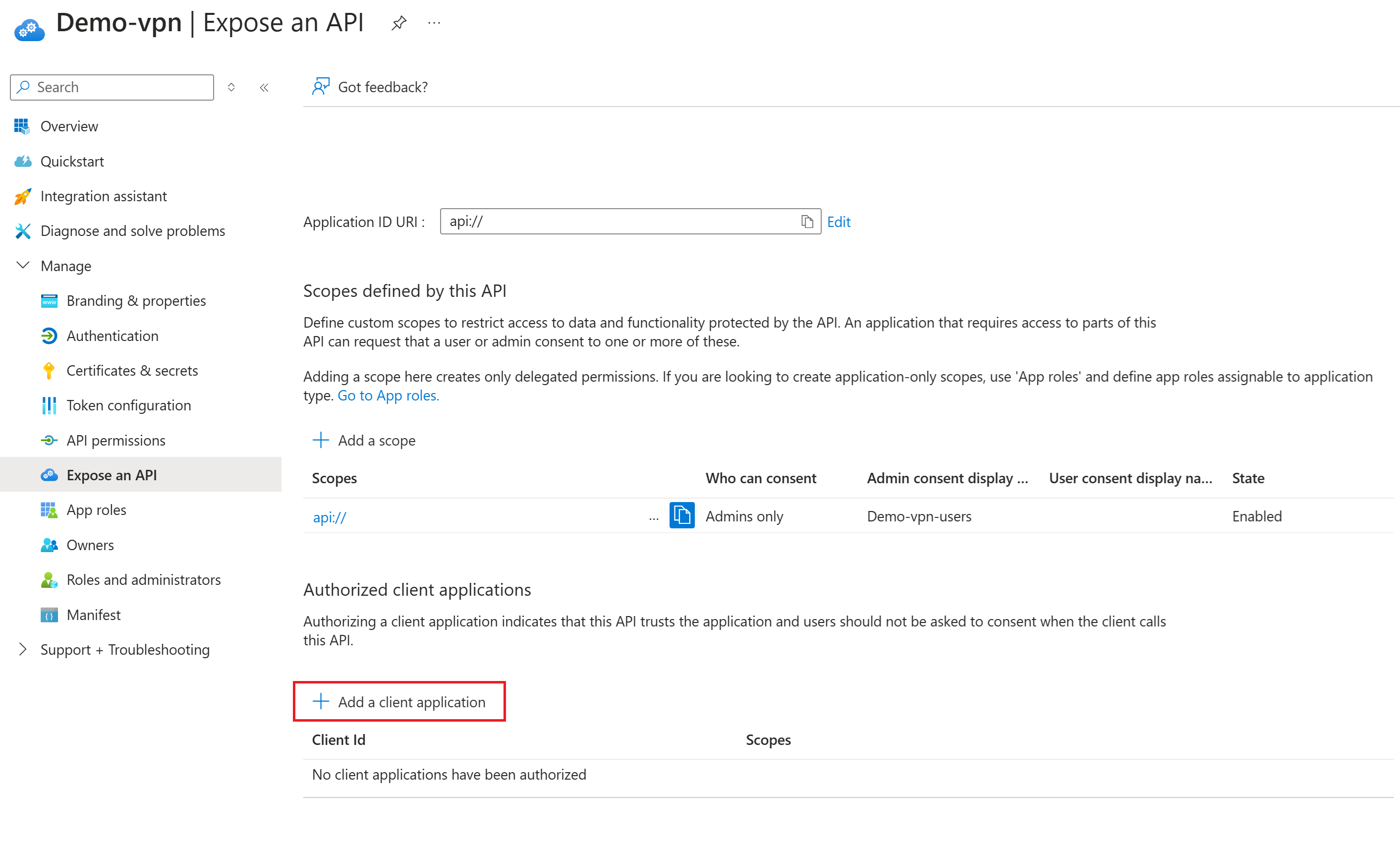The image size is (1400, 850).
Task: Follow the Go to App roles link
Action: (388, 396)
